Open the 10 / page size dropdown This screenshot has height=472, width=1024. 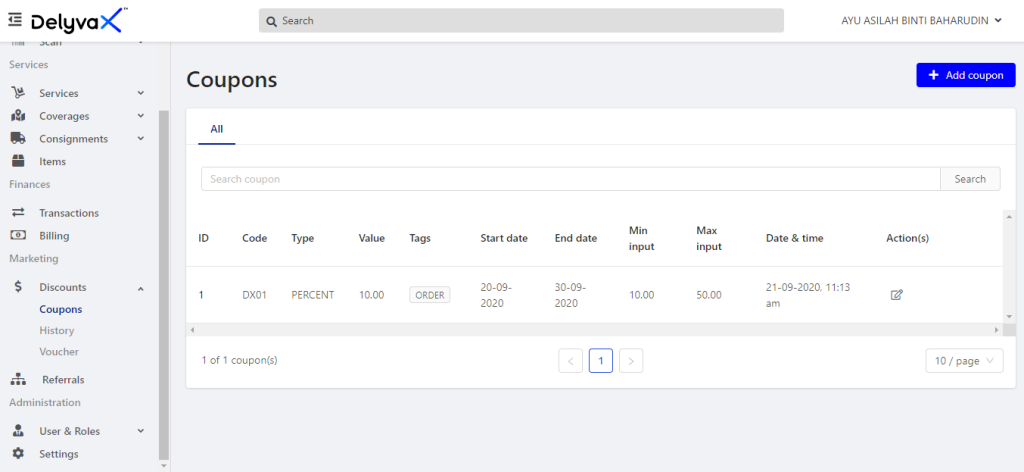pos(964,360)
